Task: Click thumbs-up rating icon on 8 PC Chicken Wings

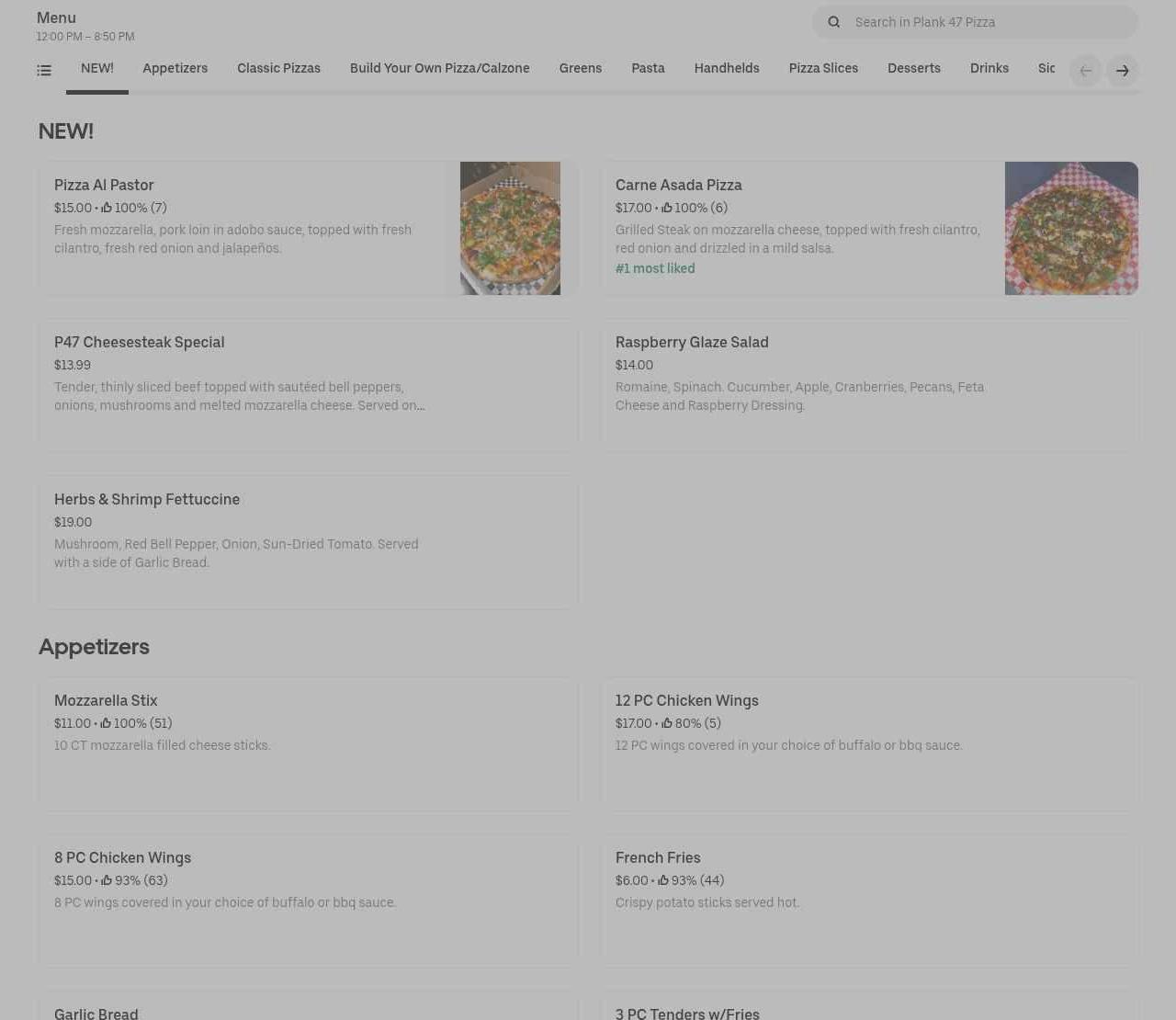Action: coord(107,880)
